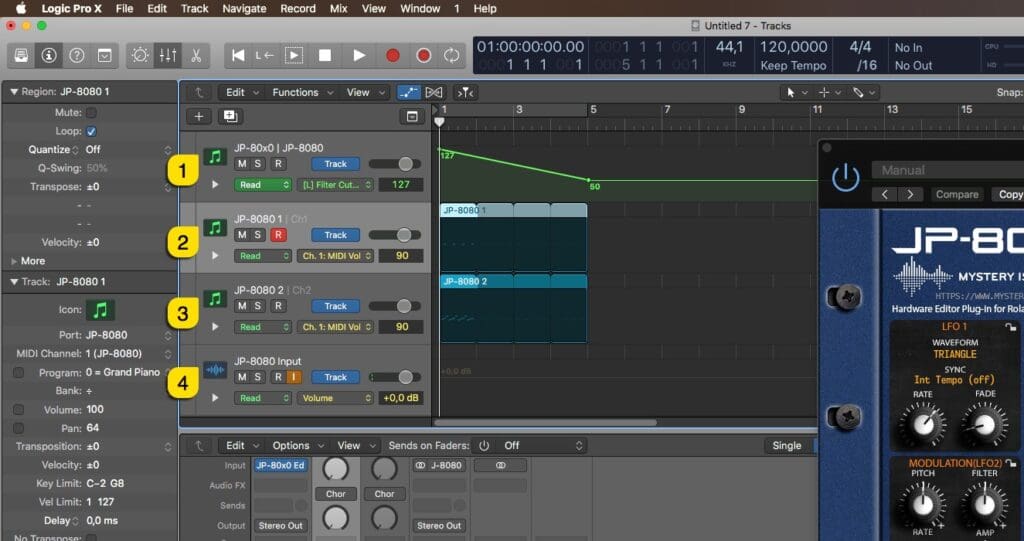Toggle the Flex button in Tracks area
Viewport: 1024px width, 541px height.
tap(434, 93)
